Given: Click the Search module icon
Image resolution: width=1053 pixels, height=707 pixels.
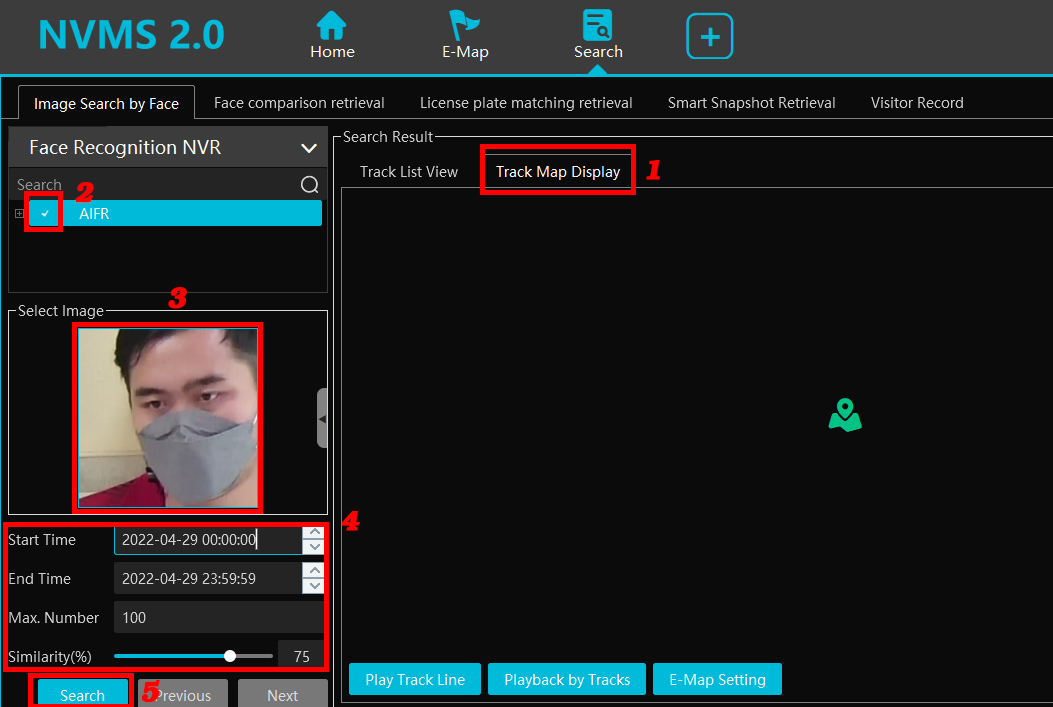Looking at the screenshot, I should coord(598,26).
